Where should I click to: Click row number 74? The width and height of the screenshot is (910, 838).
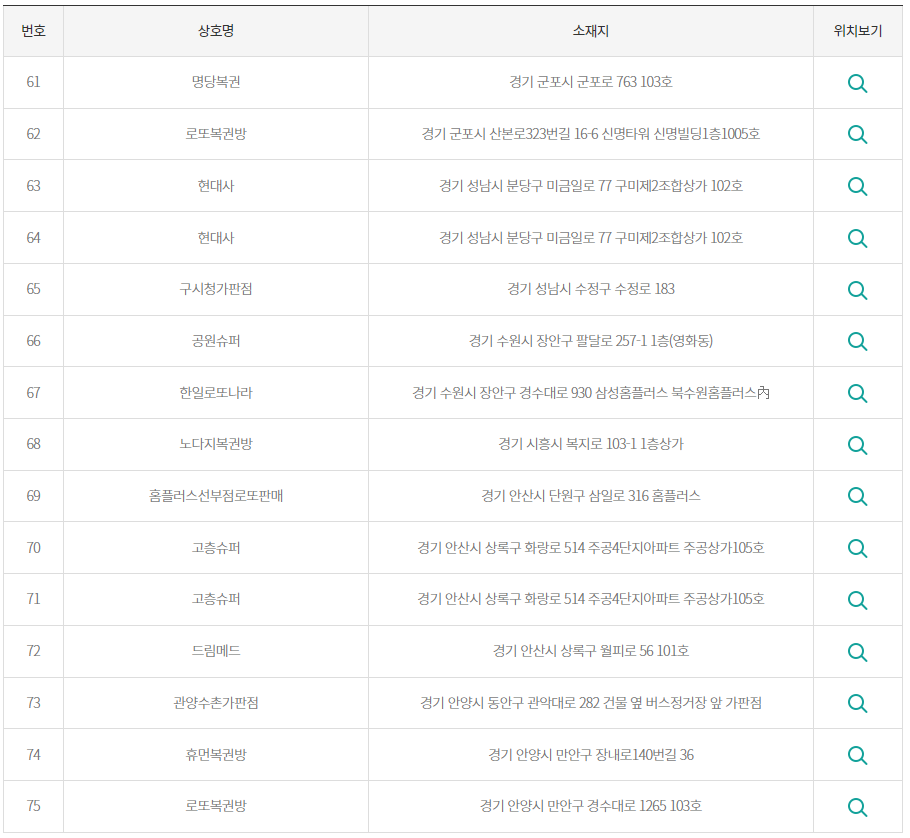tap(34, 754)
